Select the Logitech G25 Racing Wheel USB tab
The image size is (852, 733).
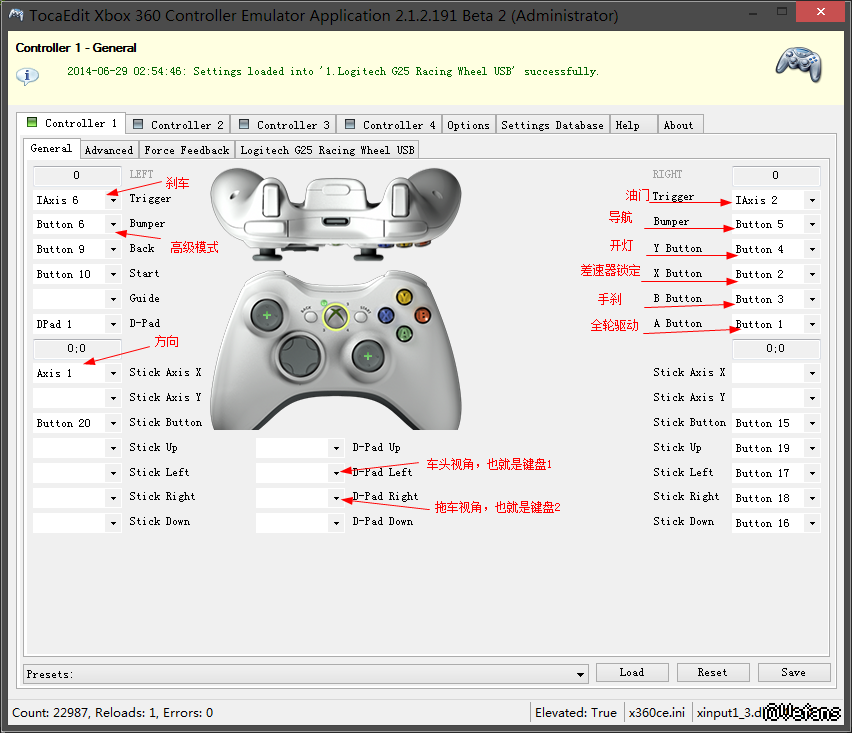(328, 150)
